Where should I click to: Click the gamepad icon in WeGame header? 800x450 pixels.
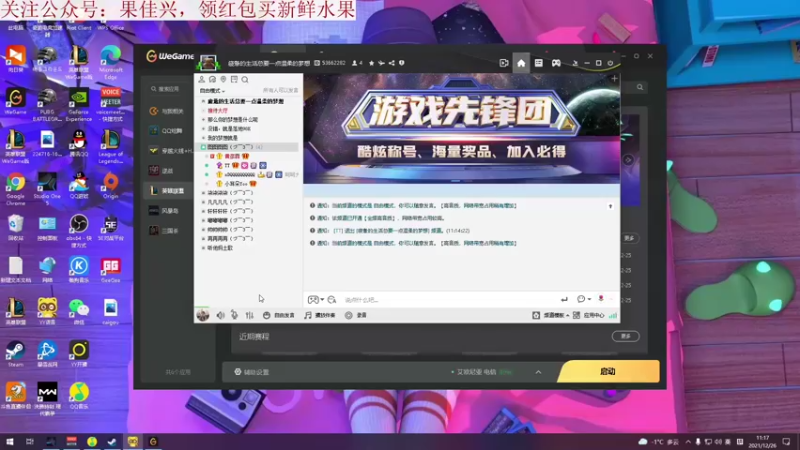coord(556,63)
